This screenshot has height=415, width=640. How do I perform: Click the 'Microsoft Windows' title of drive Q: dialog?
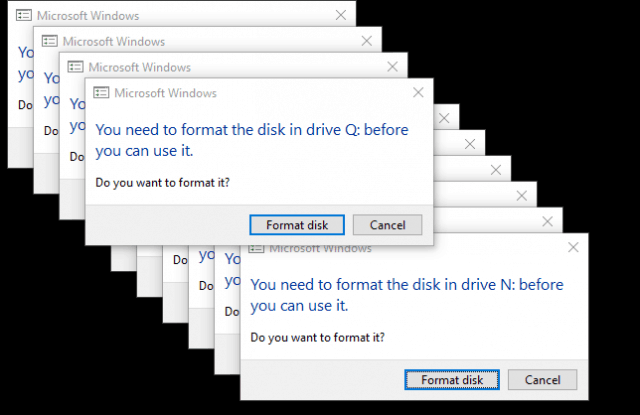(x=165, y=93)
